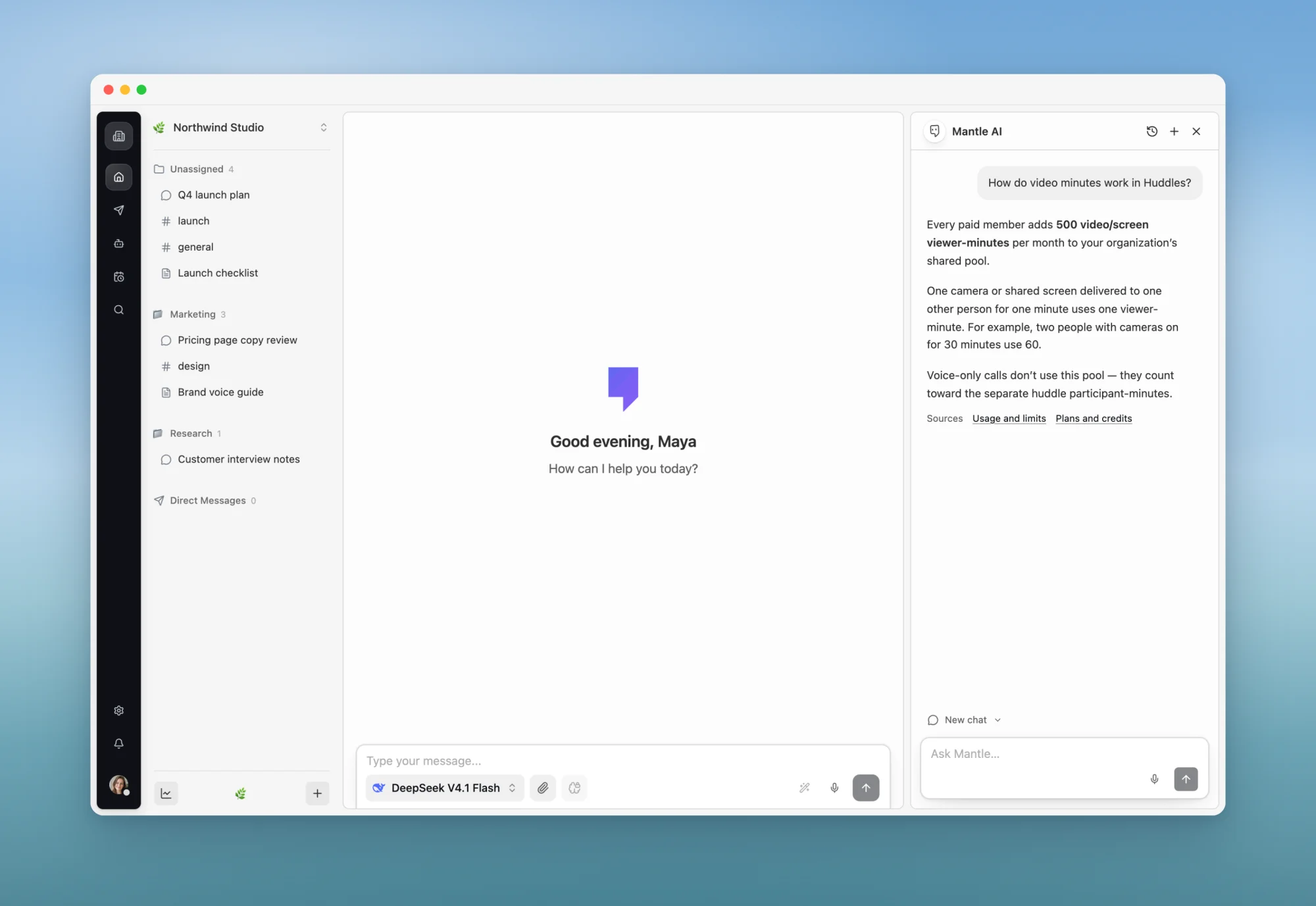
Task: Open the paper-plane messages icon in rail
Action: (119, 210)
